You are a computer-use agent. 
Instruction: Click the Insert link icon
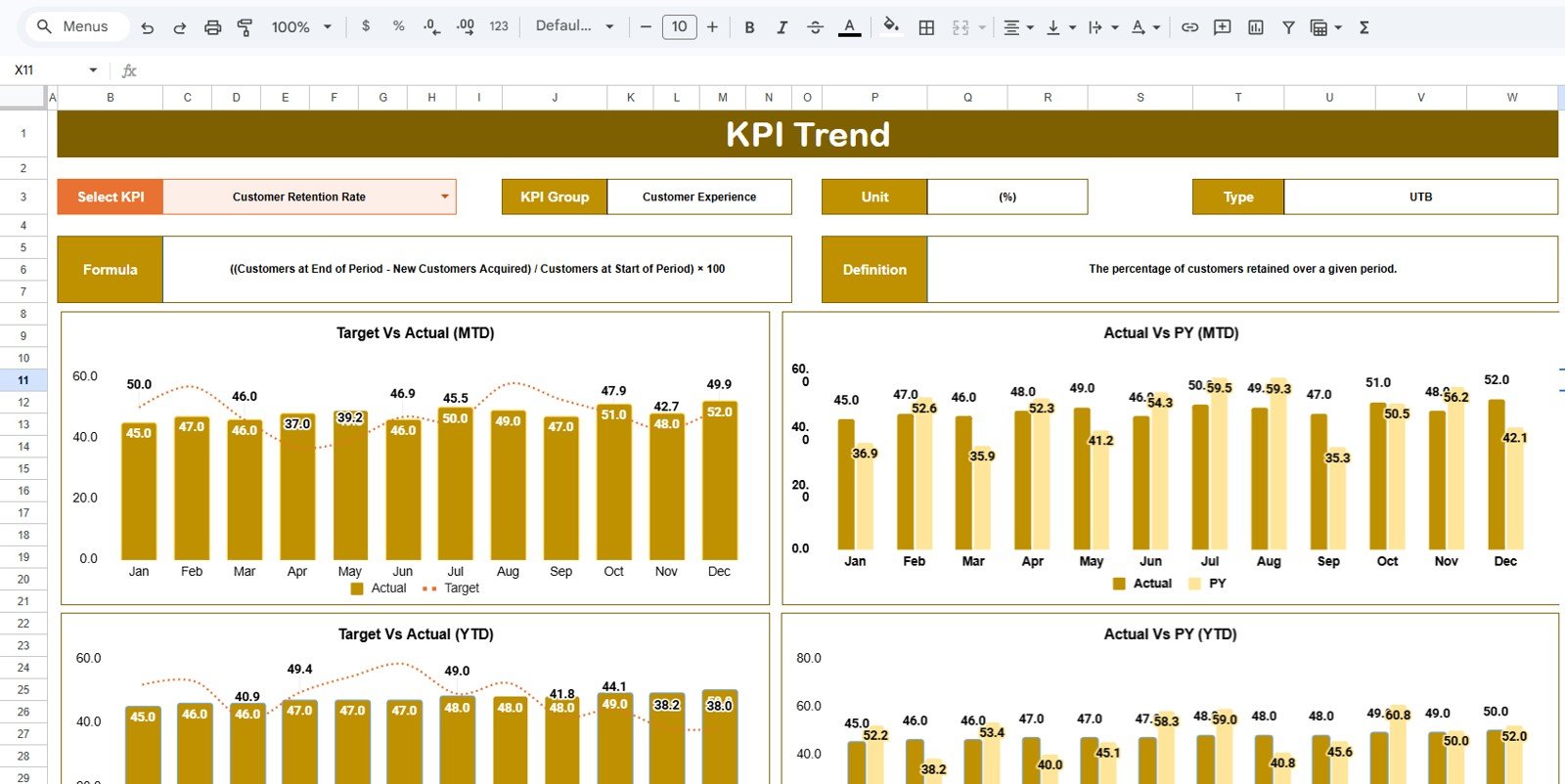point(1189,27)
